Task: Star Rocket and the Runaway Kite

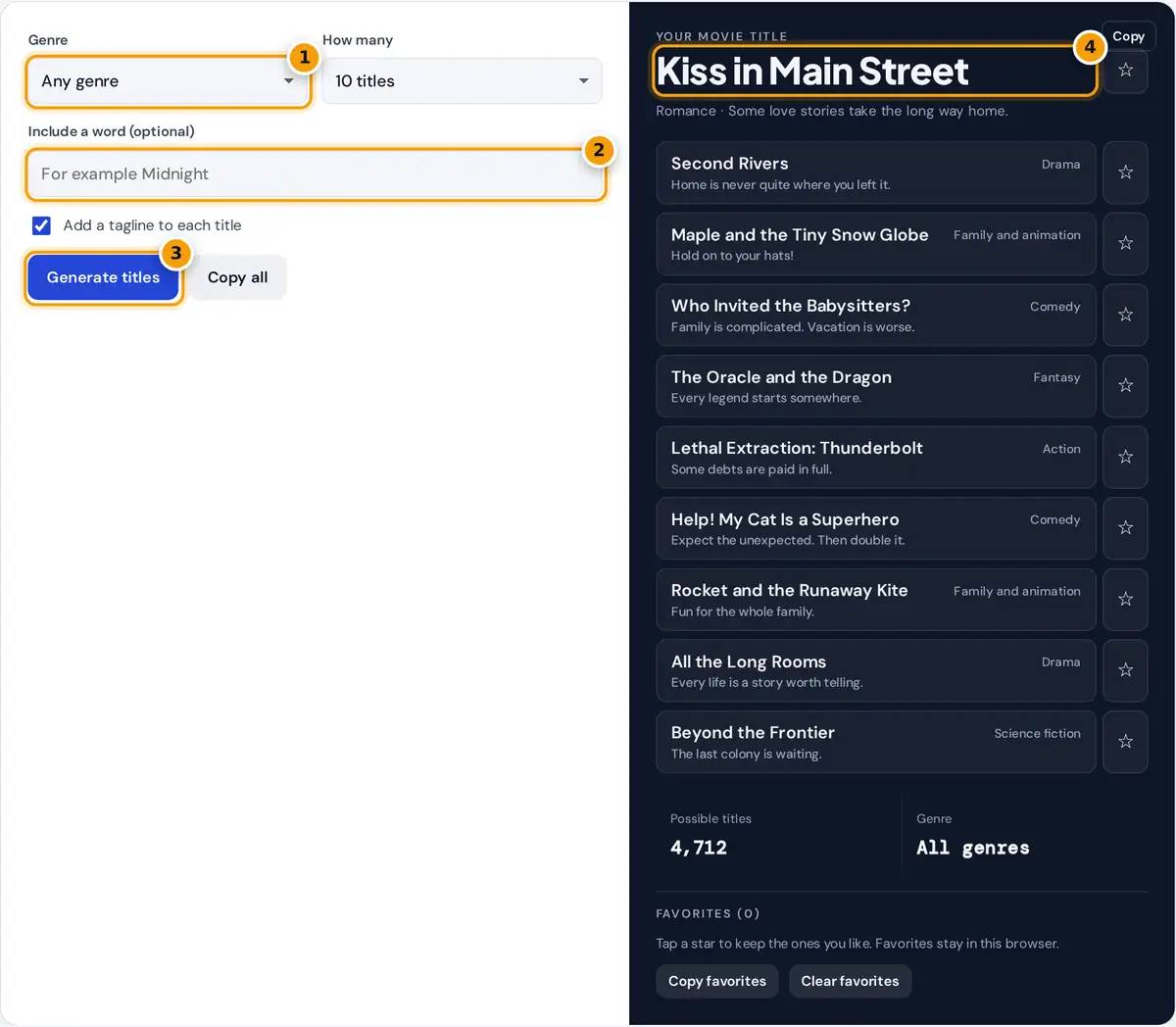Action: pos(1125,599)
